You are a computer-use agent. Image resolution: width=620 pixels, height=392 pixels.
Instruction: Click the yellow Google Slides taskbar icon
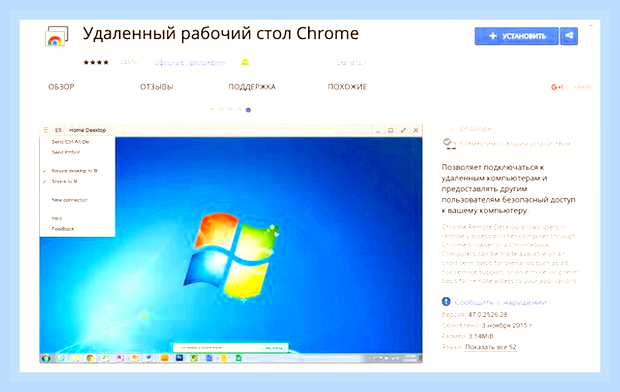[224, 358]
